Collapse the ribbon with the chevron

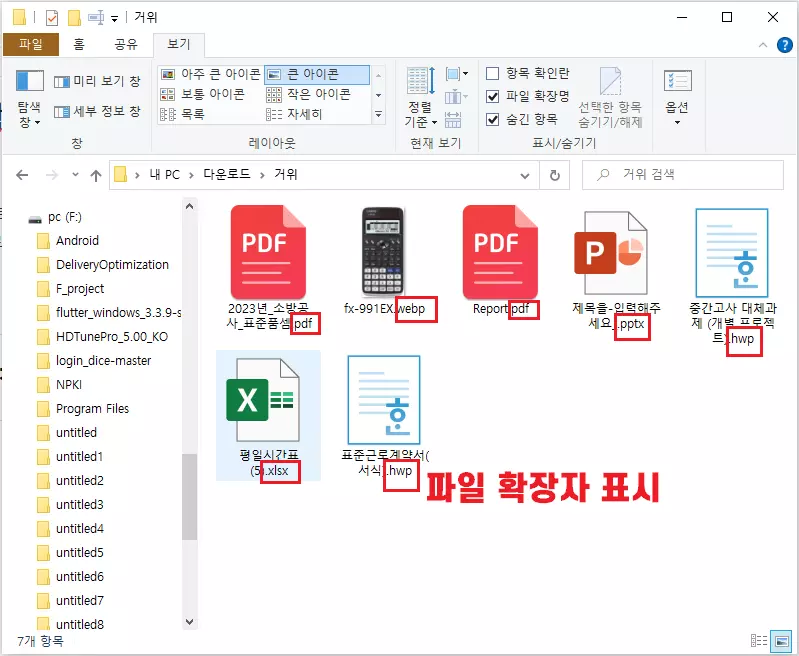(x=763, y=45)
